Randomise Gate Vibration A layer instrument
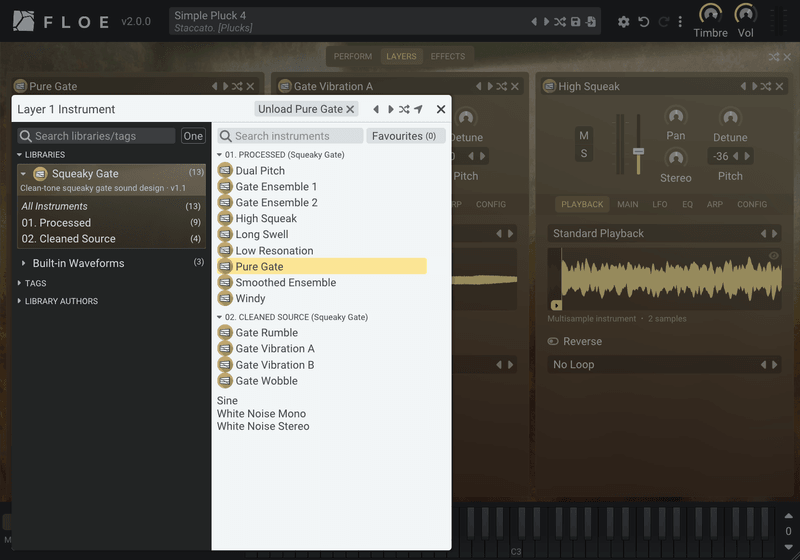800x560 pixels. pyautogui.click(x=502, y=86)
